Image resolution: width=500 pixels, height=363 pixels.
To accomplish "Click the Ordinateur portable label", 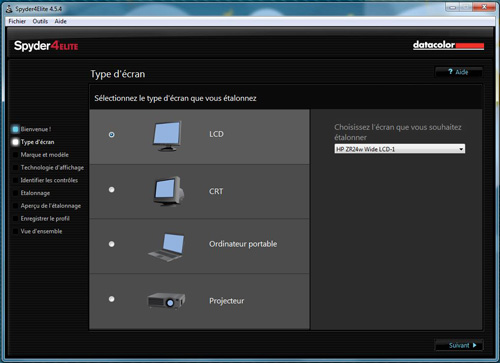I will pyautogui.click(x=243, y=244).
